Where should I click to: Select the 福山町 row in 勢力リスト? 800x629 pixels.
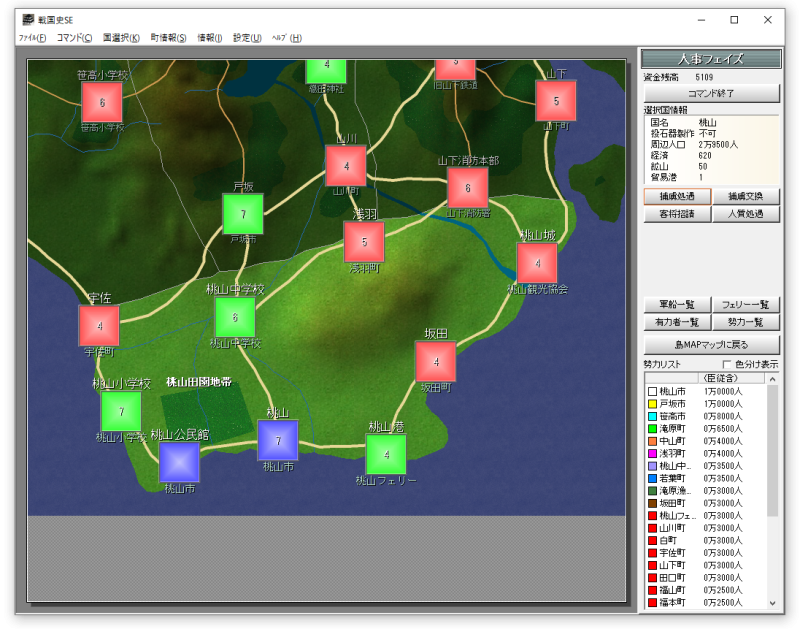706,590
